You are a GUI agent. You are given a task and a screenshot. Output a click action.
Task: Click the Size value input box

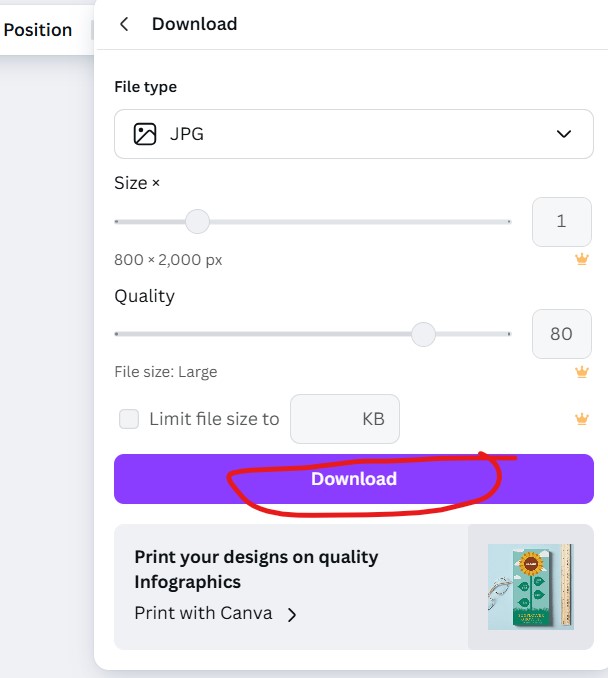tap(561, 221)
